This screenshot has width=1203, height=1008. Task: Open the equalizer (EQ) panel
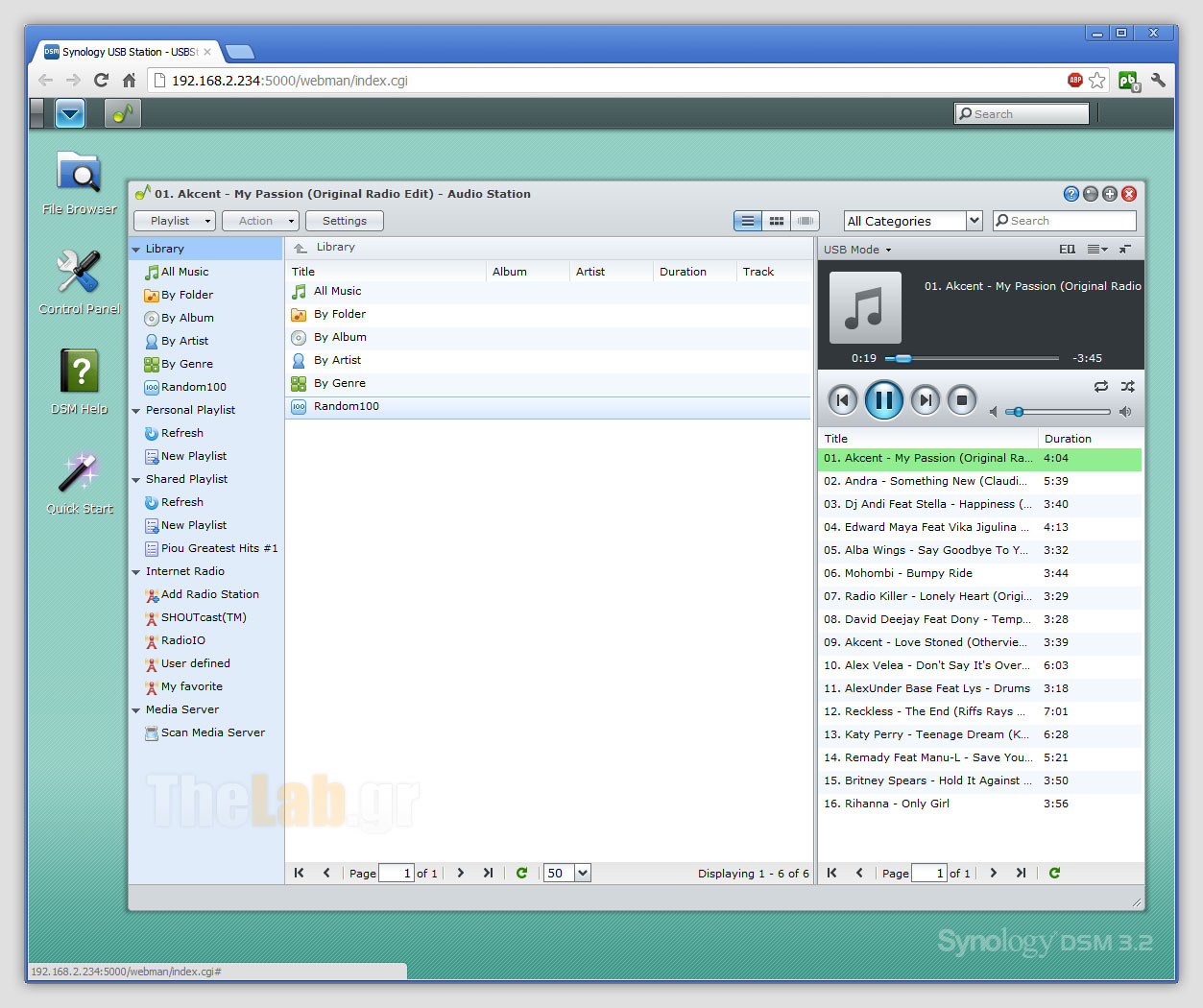pyautogui.click(x=1068, y=250)
